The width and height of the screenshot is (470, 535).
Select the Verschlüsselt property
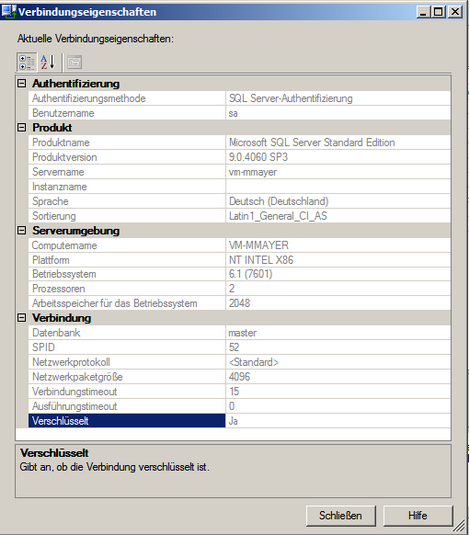[127, 421]
